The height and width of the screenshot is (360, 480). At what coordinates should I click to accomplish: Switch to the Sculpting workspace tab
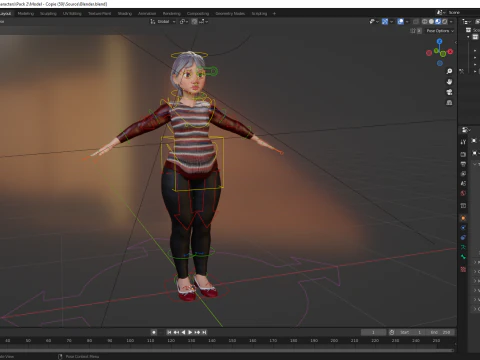point(48,14)
